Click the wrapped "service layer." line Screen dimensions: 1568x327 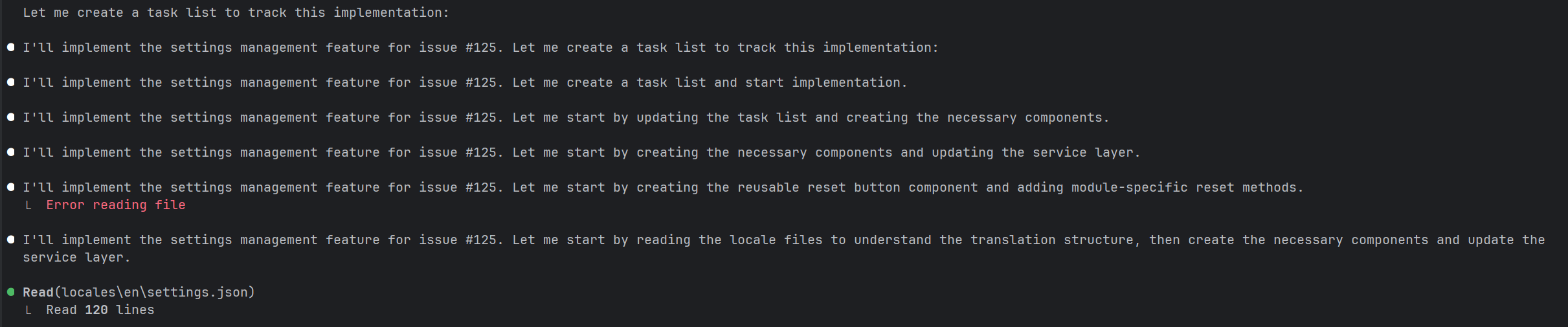point(76,257)
